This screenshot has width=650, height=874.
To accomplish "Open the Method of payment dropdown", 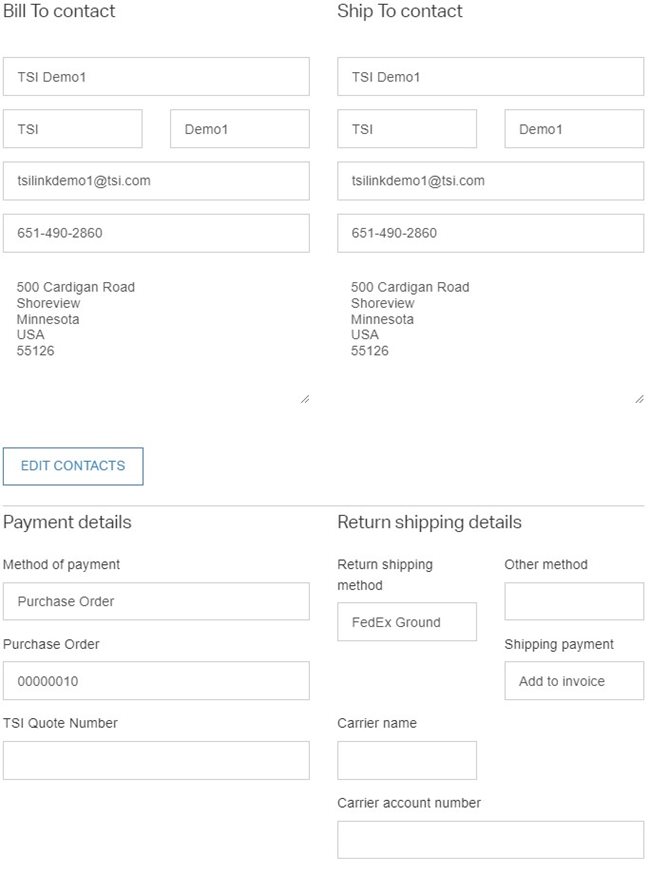I will point(156,602).
